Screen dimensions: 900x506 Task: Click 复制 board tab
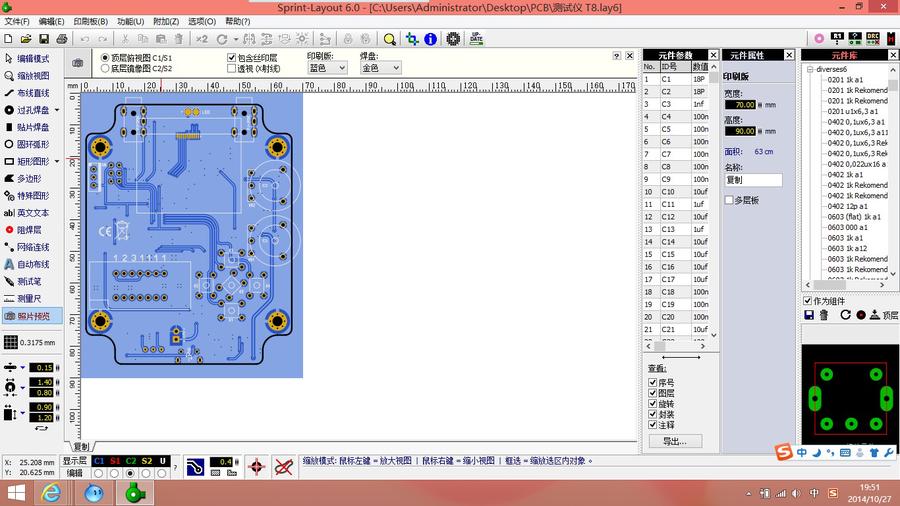point(82,446)
